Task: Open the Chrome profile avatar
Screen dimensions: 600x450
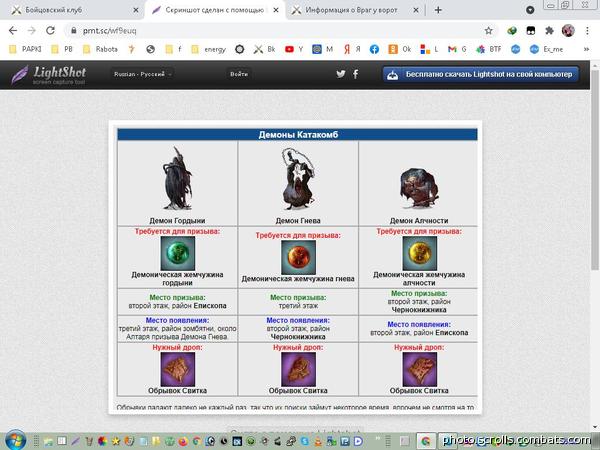Action: pyautogui.click(x=568, y=31)
